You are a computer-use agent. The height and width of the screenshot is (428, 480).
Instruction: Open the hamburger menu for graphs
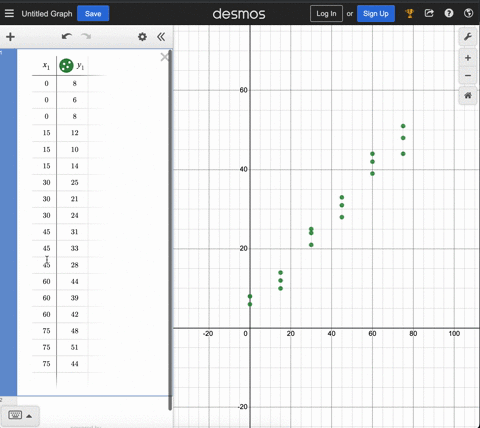(9, 14)
